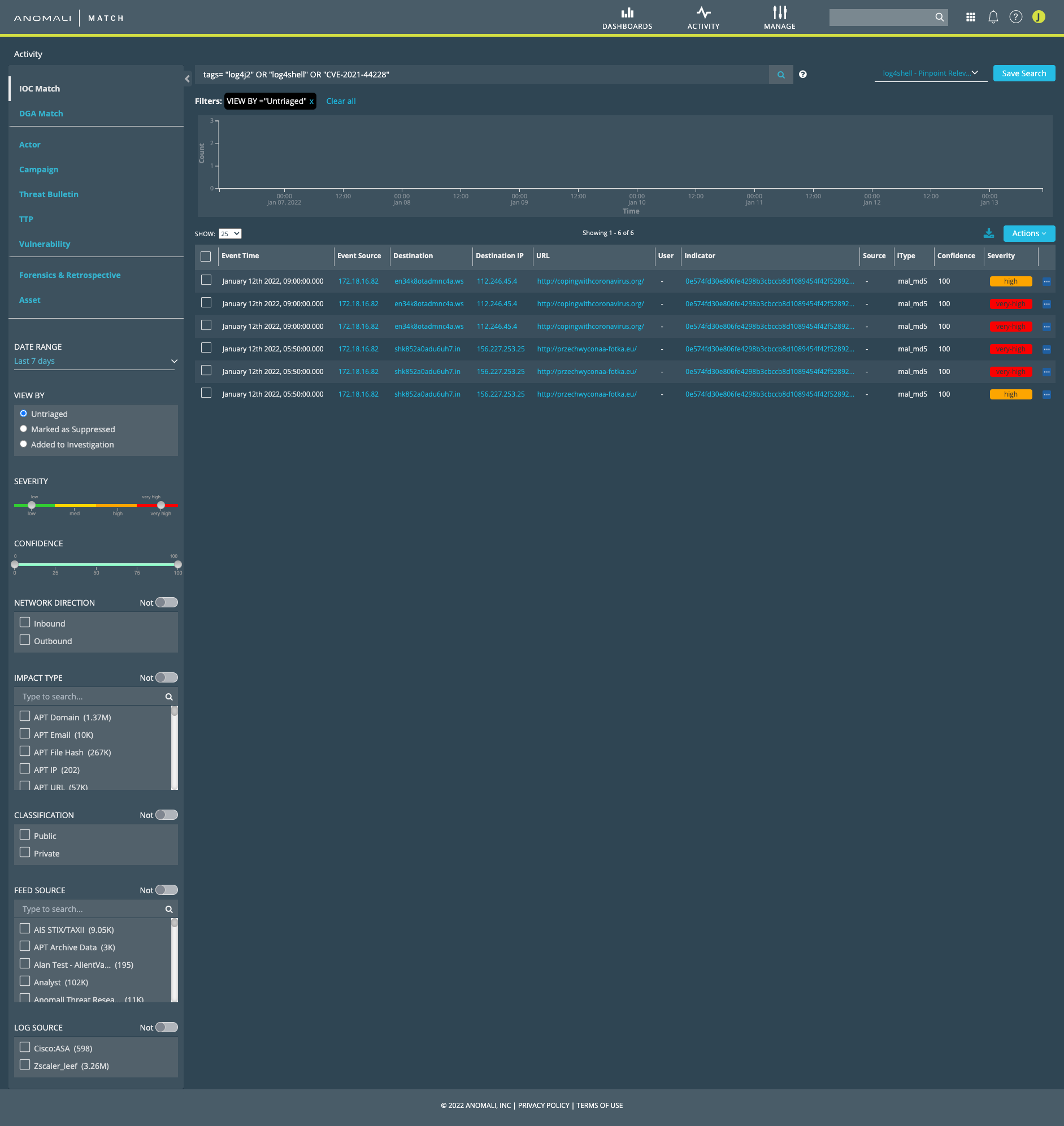This screenshot has height=1126, width=1064.
Task: Toggle the Not switch for Impact Type
Action: [166, 677]
